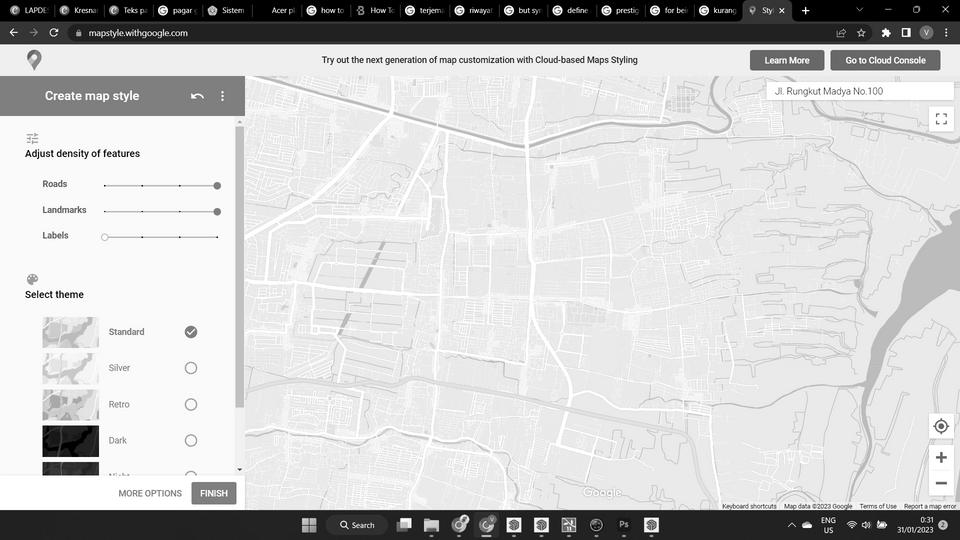Select the Retro theme radio button

tap(191, 404)
